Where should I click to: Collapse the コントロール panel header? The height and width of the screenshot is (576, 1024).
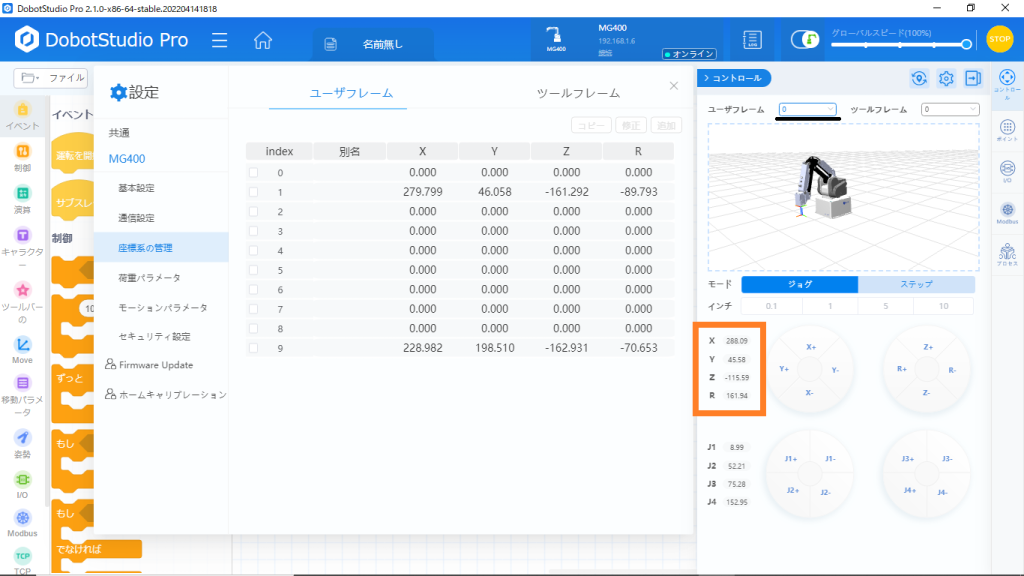(734, 78)
